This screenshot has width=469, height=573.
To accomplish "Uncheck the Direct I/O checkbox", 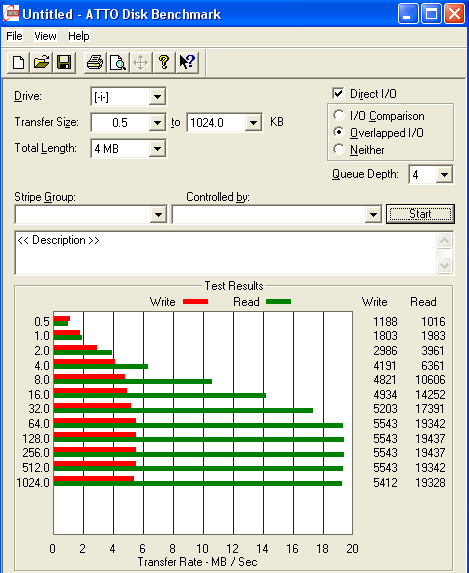I will 338,94.
